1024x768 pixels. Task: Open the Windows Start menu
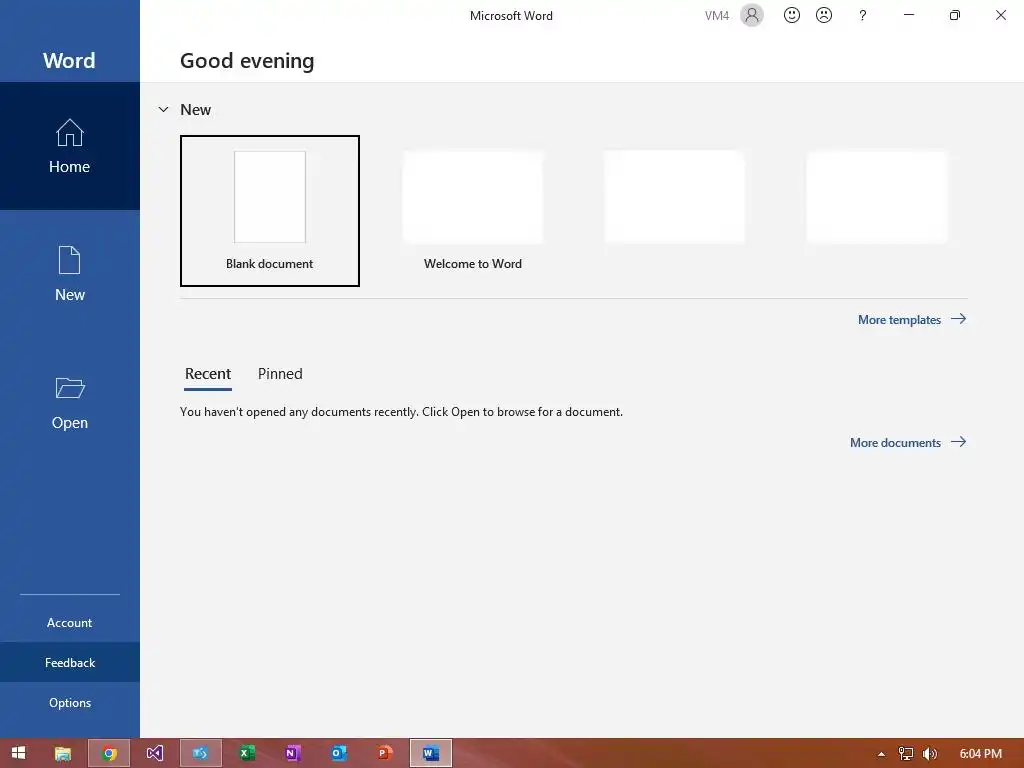(x=19, y=753)
